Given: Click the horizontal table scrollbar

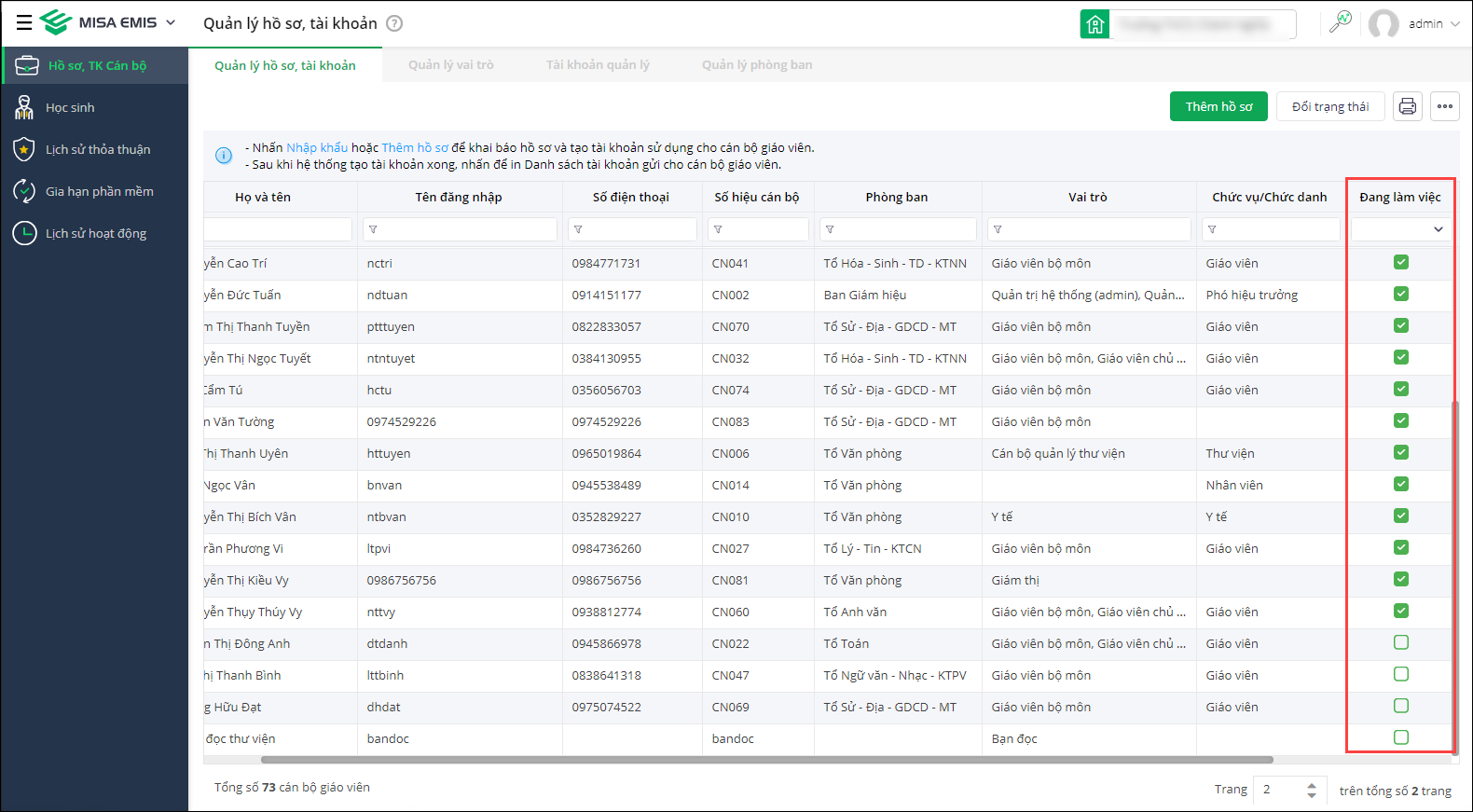Looking at the screenshot, I should [736, 760].
